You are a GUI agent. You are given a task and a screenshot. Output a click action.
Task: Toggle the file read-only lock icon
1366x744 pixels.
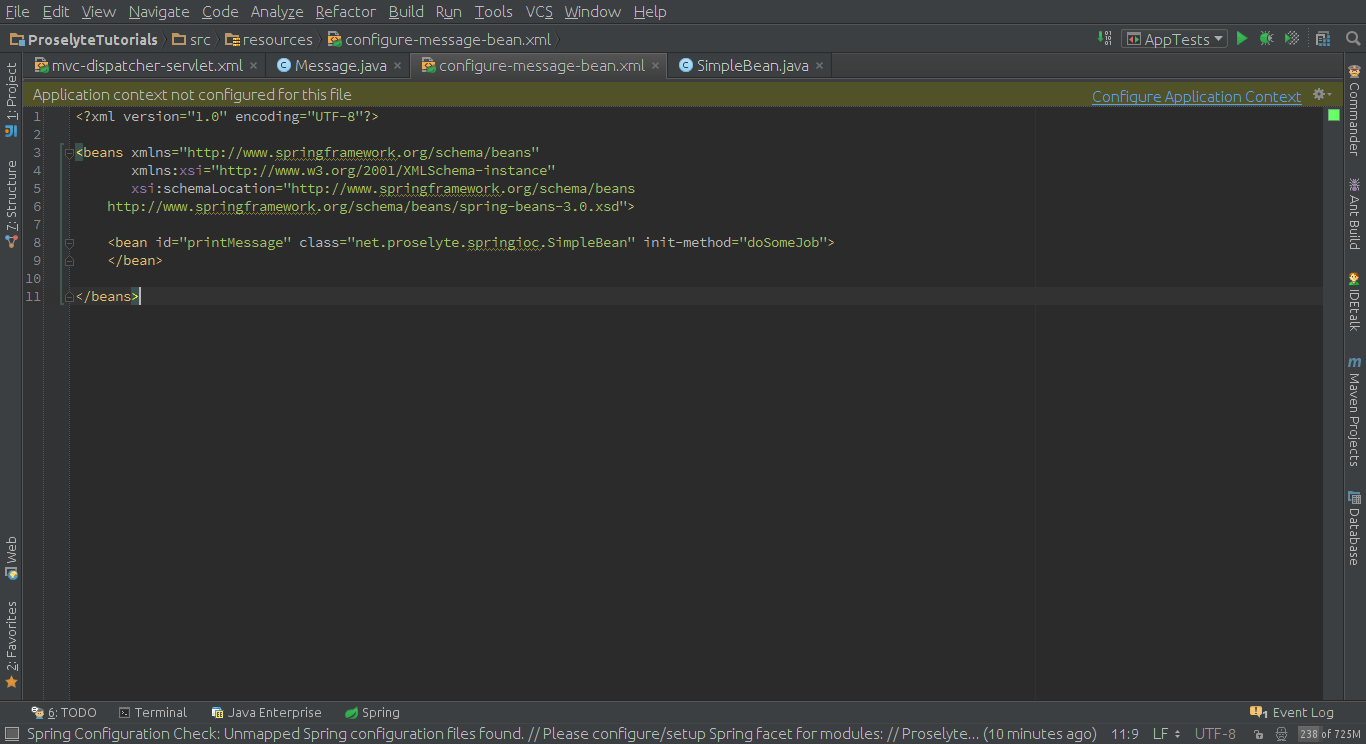click(1259, 734)
